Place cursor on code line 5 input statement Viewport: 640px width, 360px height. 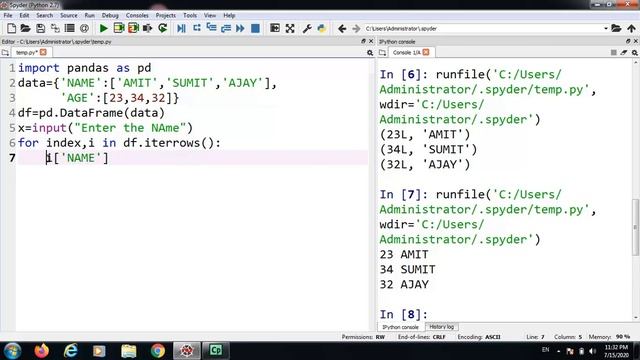(x=105, y=128)
